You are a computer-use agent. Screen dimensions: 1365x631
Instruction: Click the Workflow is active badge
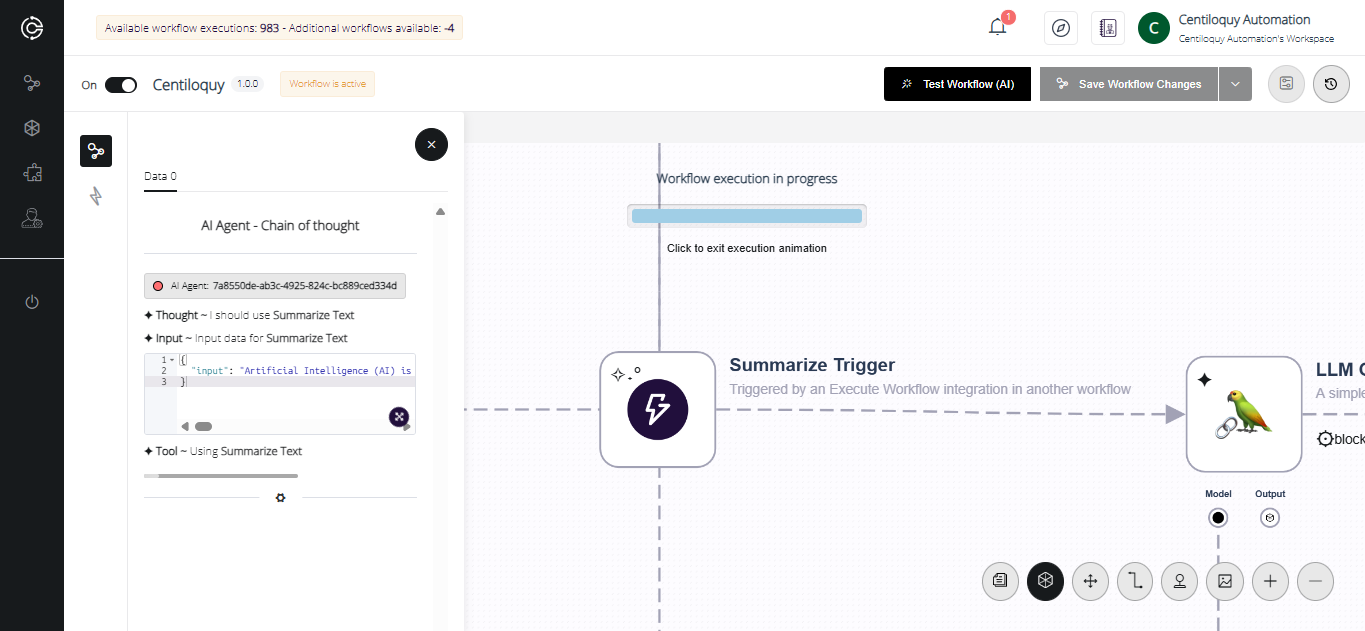tap(327, 84)
